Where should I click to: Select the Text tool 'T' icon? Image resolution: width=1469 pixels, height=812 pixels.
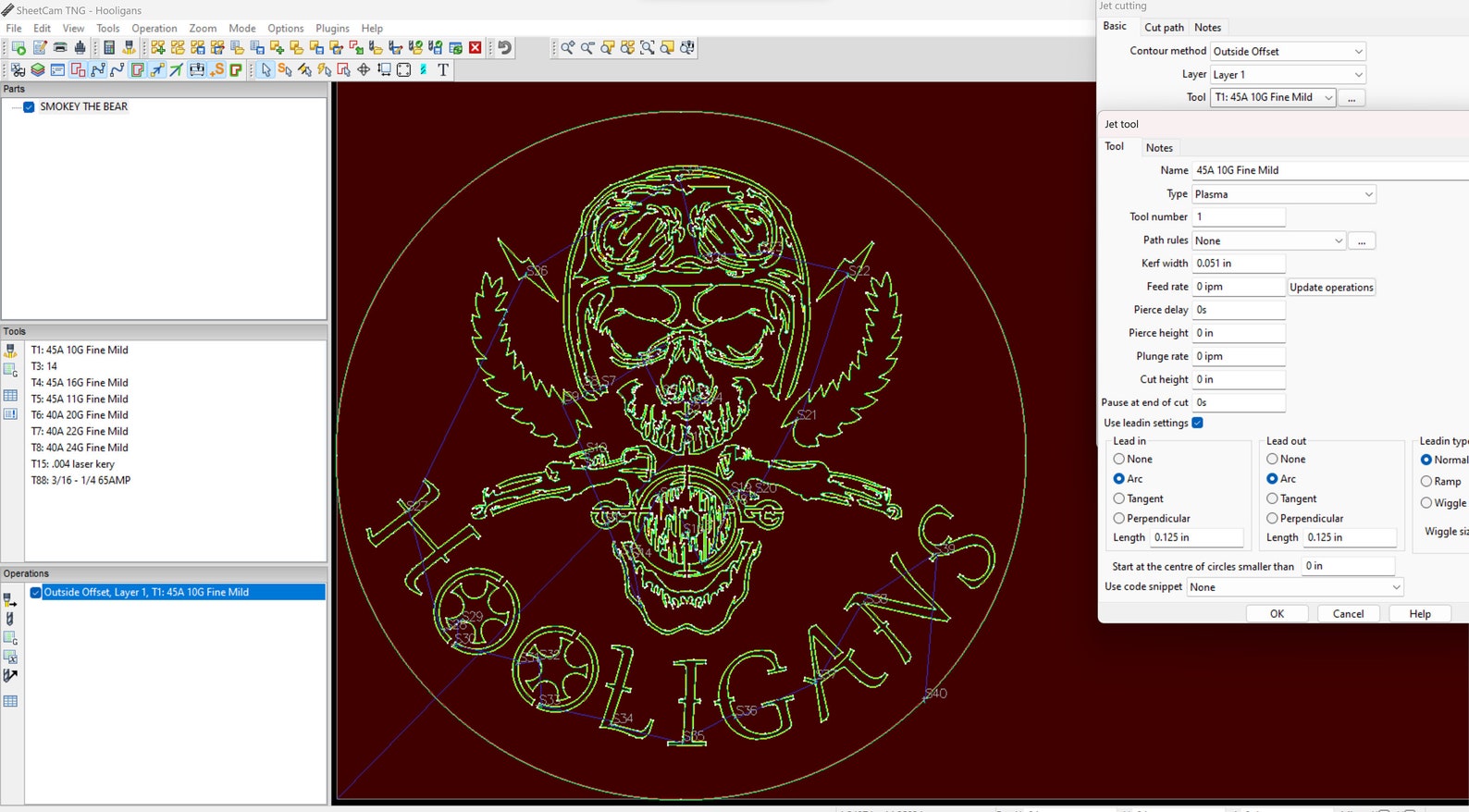[x=443, y=70]
